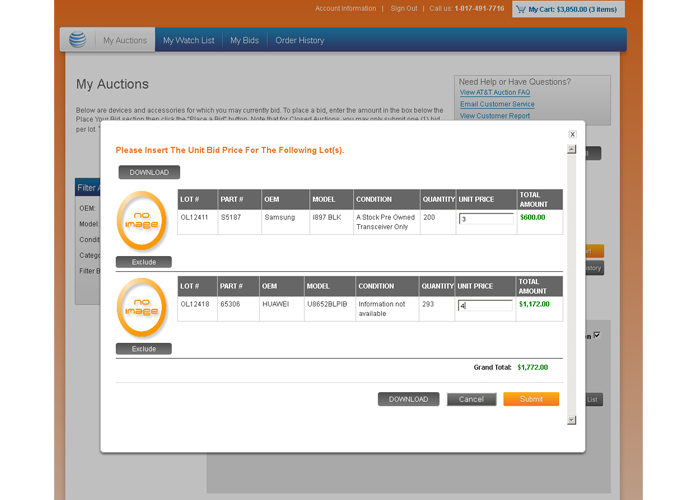
Task: Open the My Auctions tab
Action: (125, 40)
